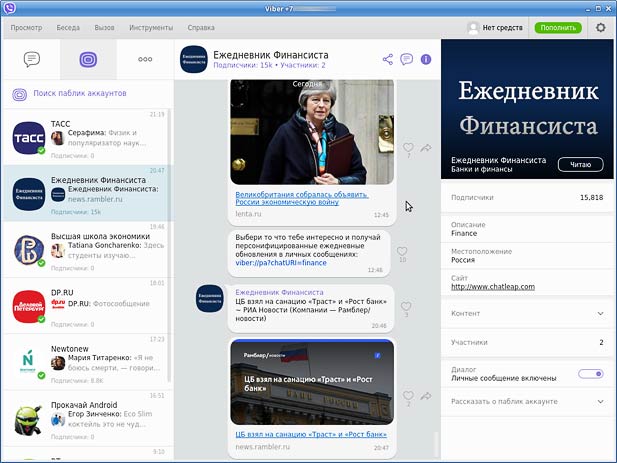The width and height of the screenshot is (617, 463).
Task: Open the Просмотр menu
Action: point(26,28)
